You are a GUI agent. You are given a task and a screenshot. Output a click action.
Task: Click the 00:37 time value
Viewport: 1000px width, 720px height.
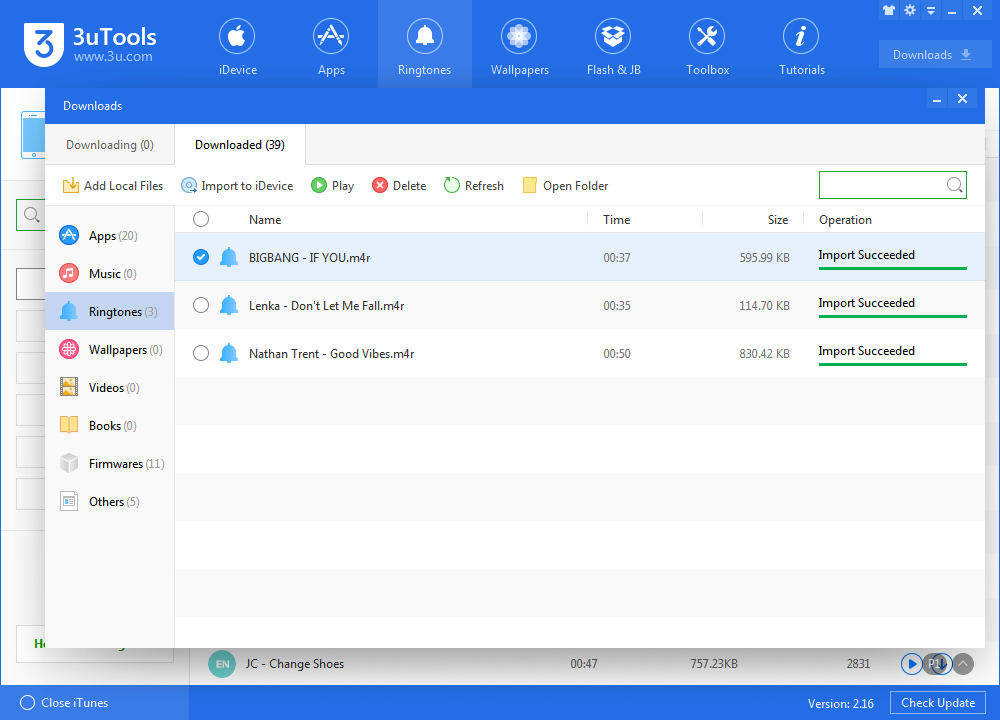617,258
